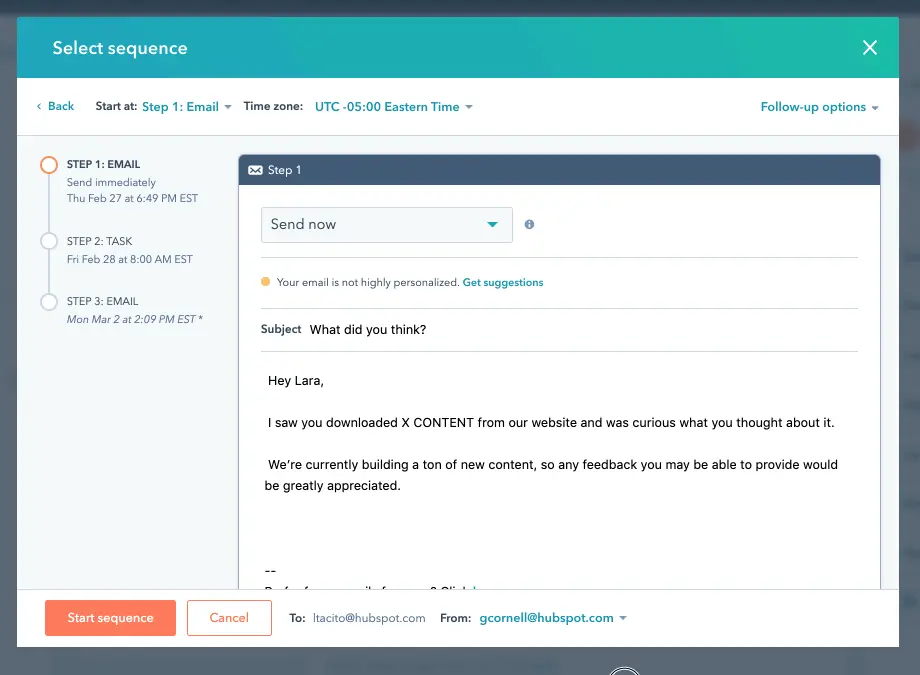This screenshot has width=920, height=675.
Task: Click the Step 2: Task label
Action: click(x=100, y=241)
